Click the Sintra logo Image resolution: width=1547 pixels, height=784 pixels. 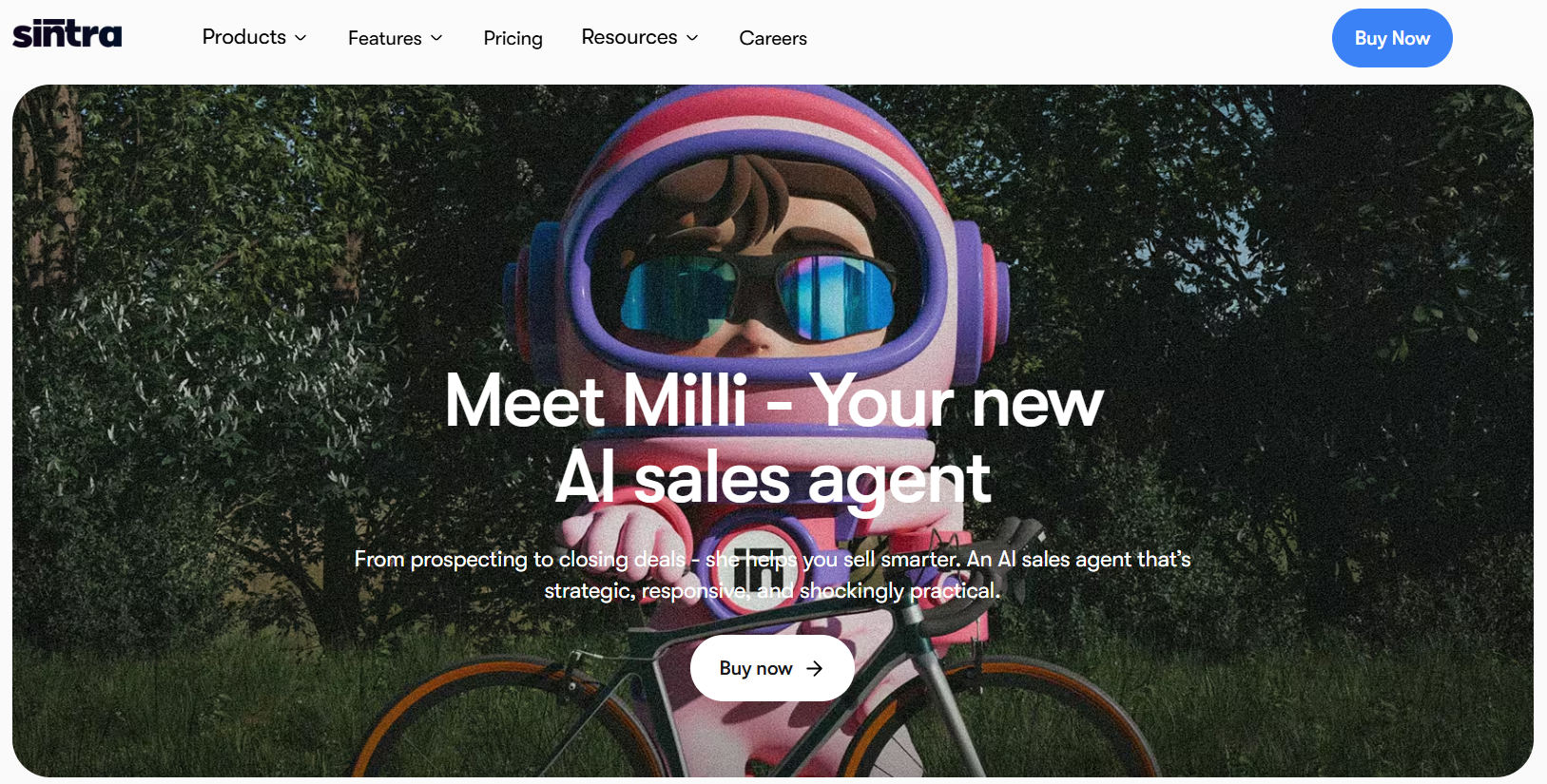(x=67, y=35)
